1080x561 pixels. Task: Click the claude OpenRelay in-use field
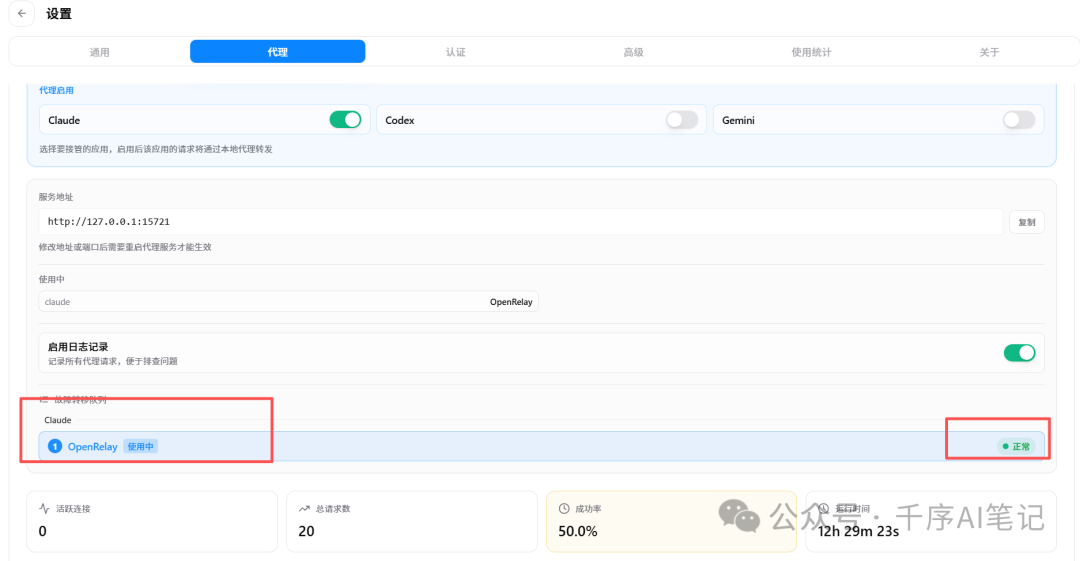point(289,302)
